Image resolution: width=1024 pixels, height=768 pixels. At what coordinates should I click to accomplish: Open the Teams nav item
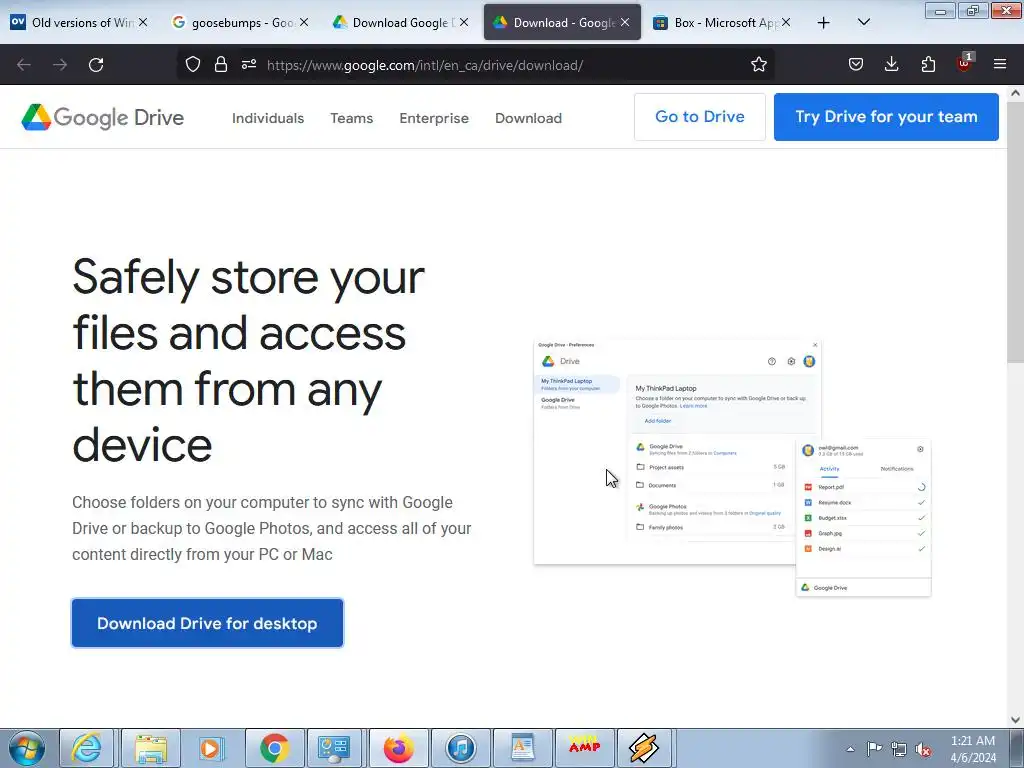click(x=351, y=118)
